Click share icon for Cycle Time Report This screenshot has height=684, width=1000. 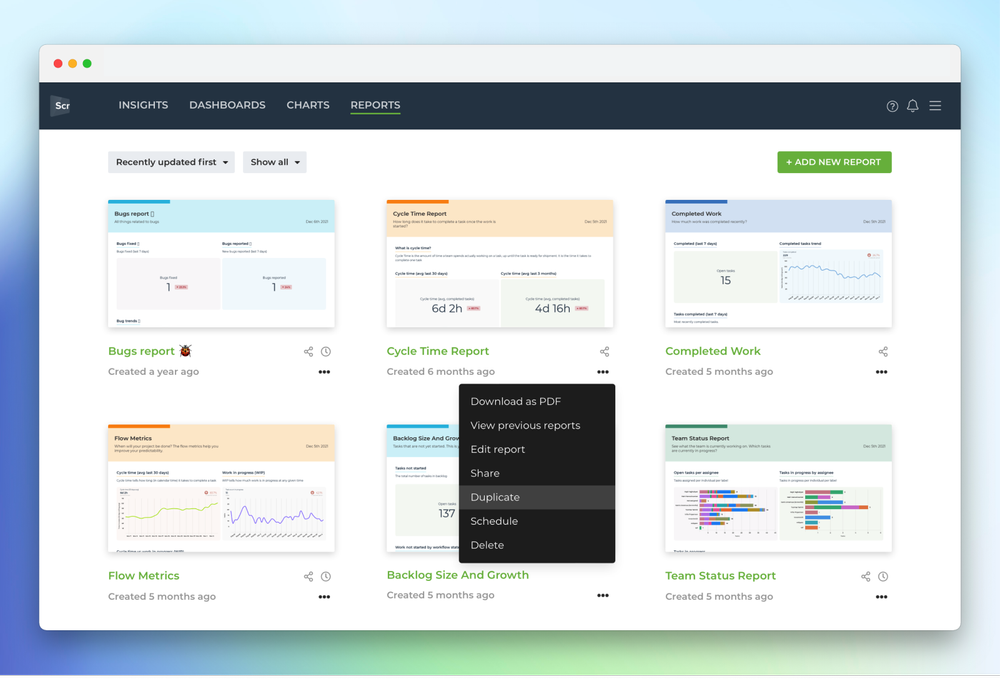605,352
